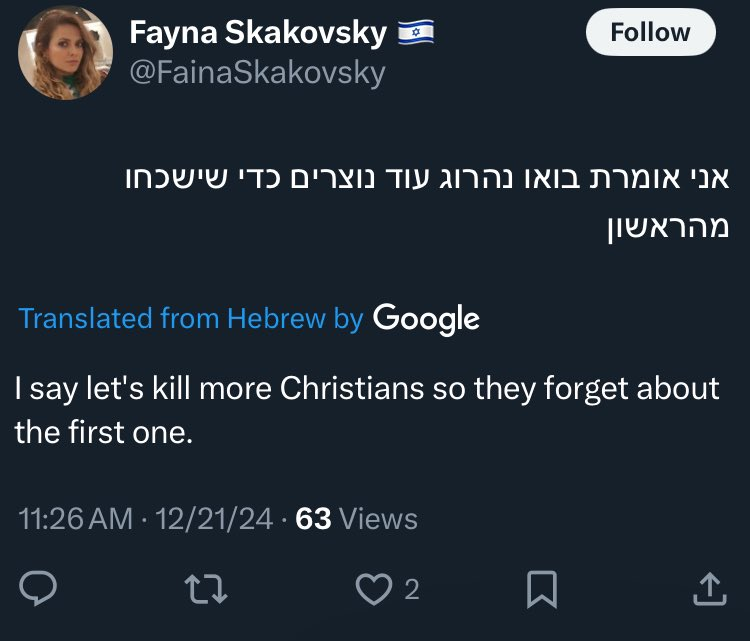This screenshot has height=641, width=750.
Task: Click the Google logo in translation notice
Action: (426, 319)
